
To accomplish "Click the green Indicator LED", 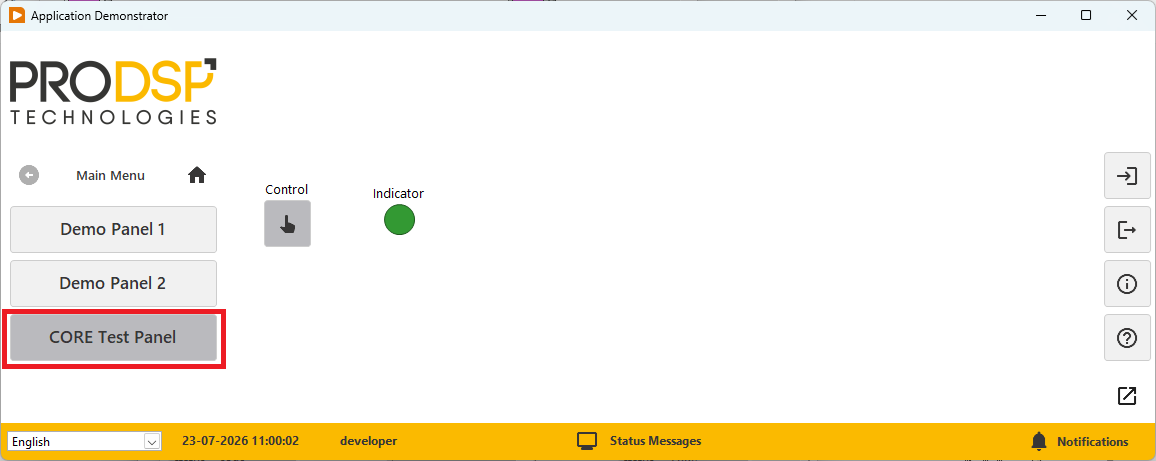I will [399, 220].
